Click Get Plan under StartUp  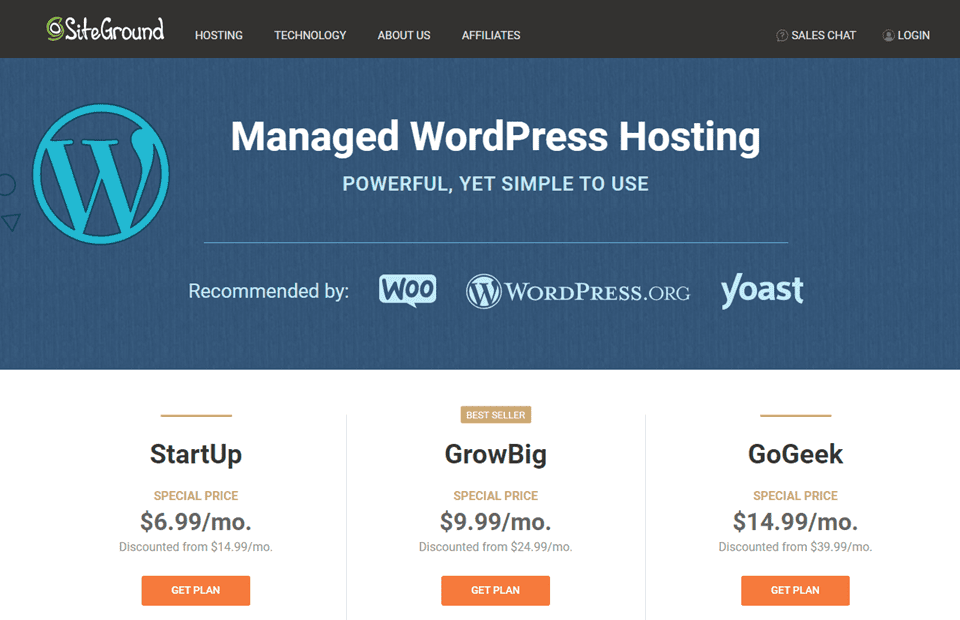point(195,590)
